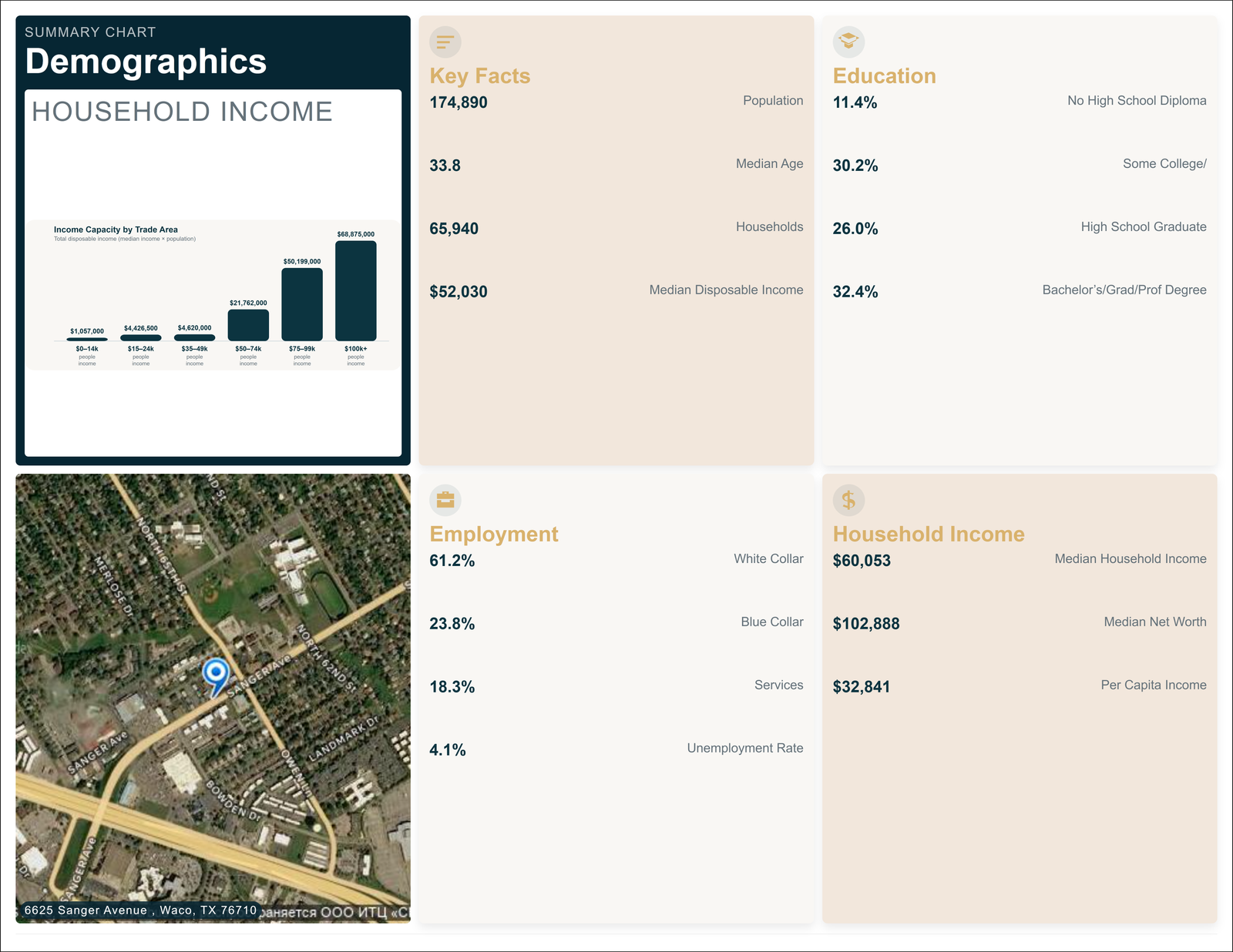Select the Key Facts heading

480,75
